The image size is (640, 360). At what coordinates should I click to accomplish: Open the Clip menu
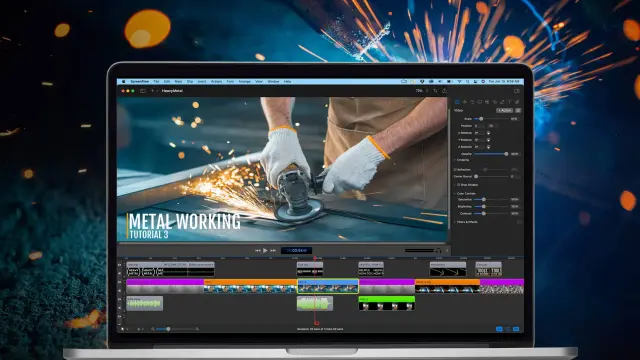click(190, 82)
